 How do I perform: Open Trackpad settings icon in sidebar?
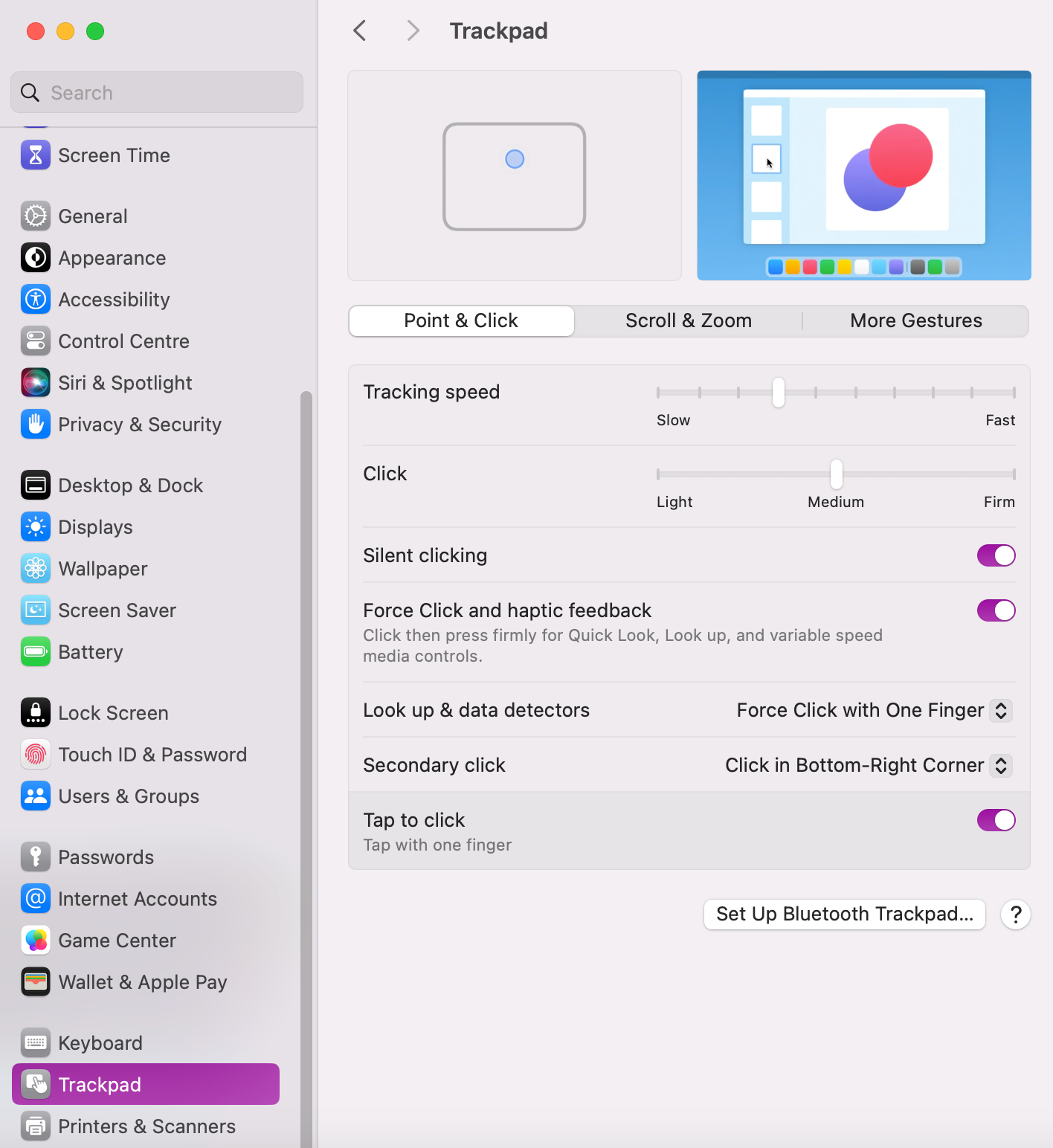(x=35, y=1084)
